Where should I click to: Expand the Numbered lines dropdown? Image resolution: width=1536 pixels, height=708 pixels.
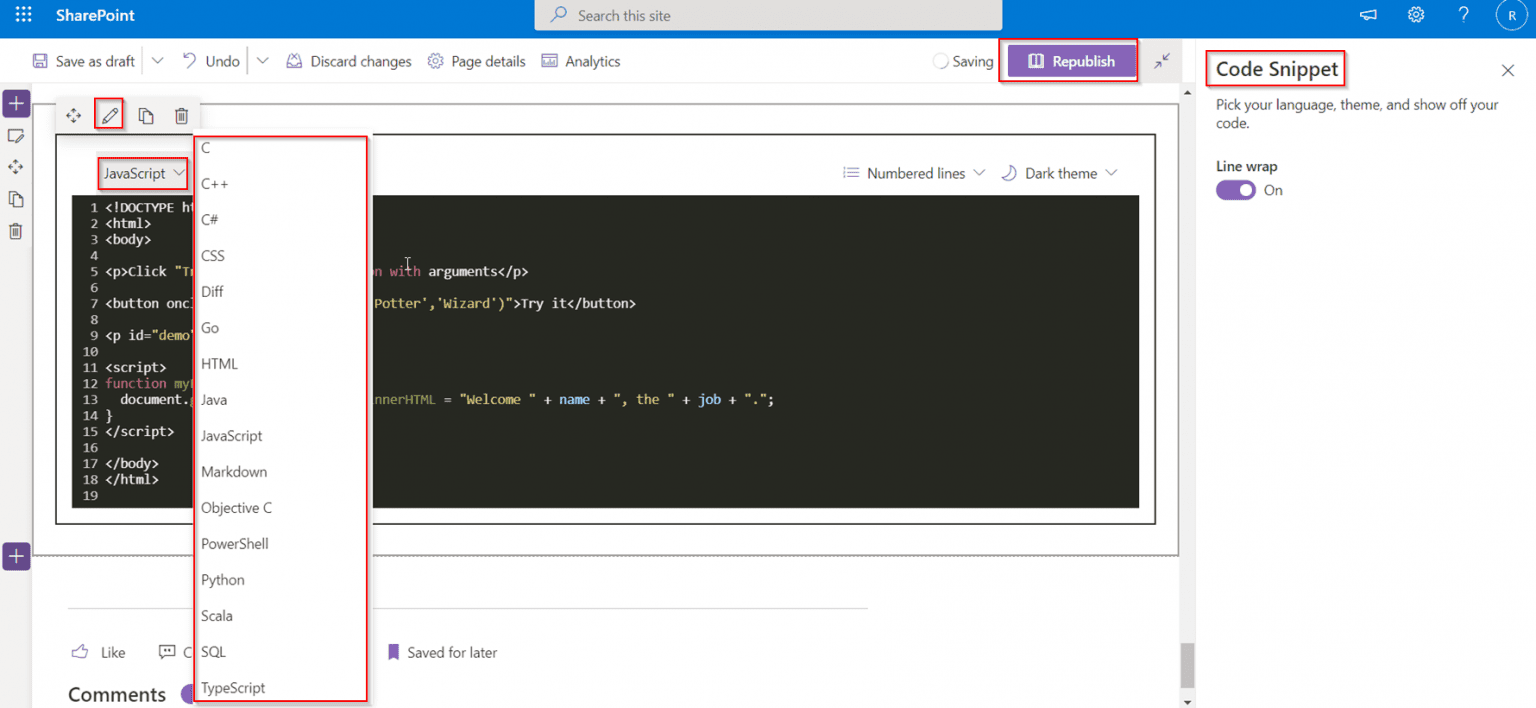[x=913, y=172]
